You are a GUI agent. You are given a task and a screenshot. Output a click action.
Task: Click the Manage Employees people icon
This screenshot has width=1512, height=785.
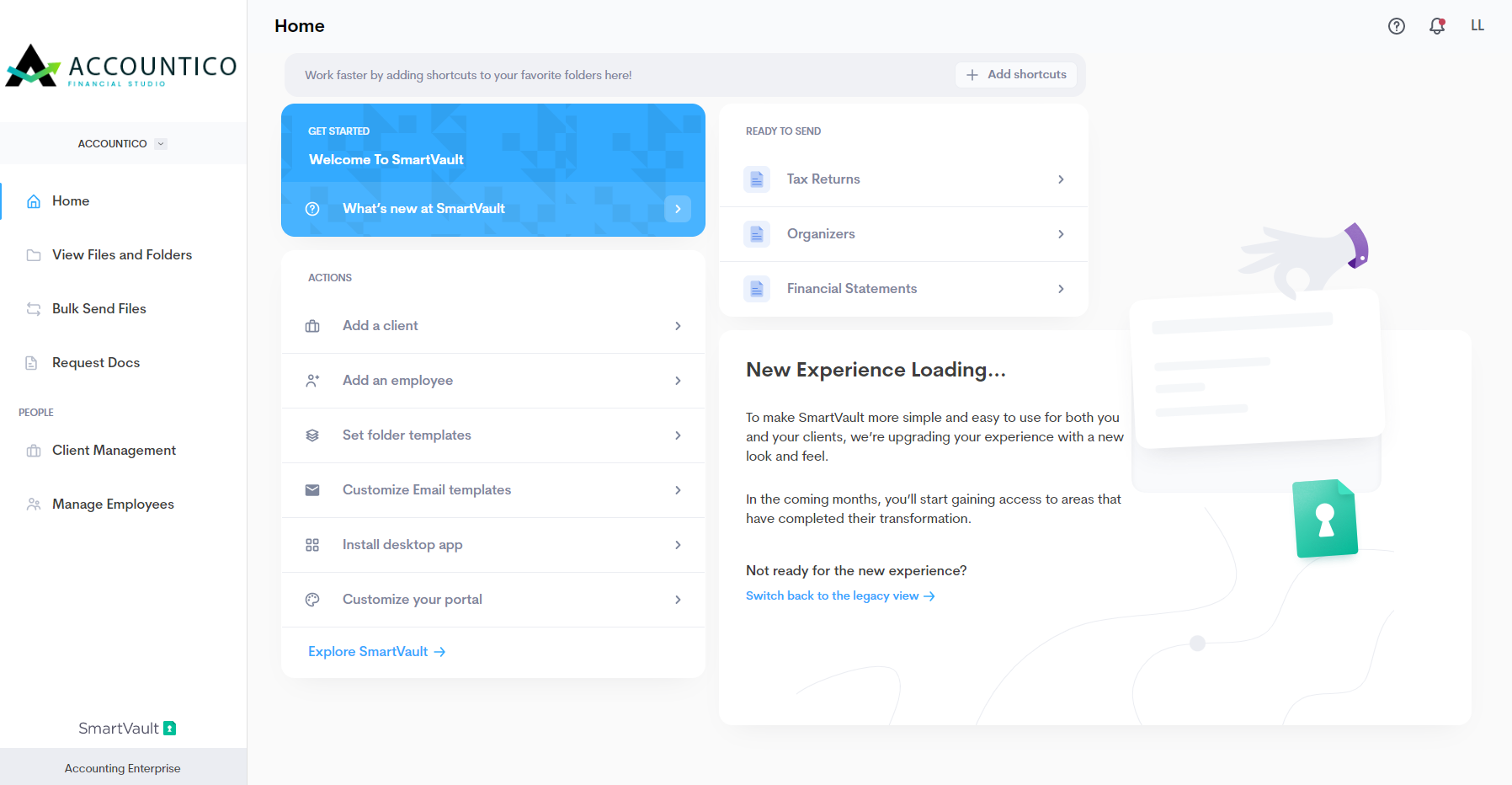pyautogui.click(x=34, y=505)
